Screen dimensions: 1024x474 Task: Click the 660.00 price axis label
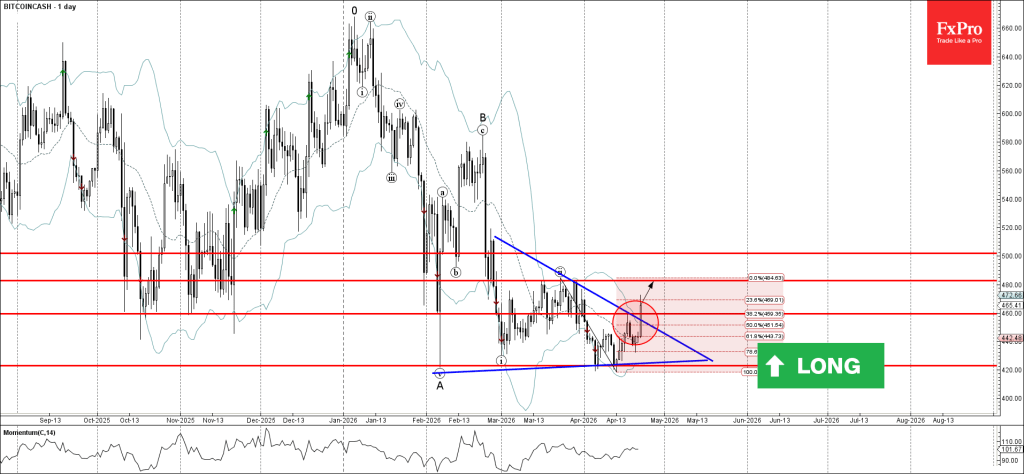point(1011,28)
